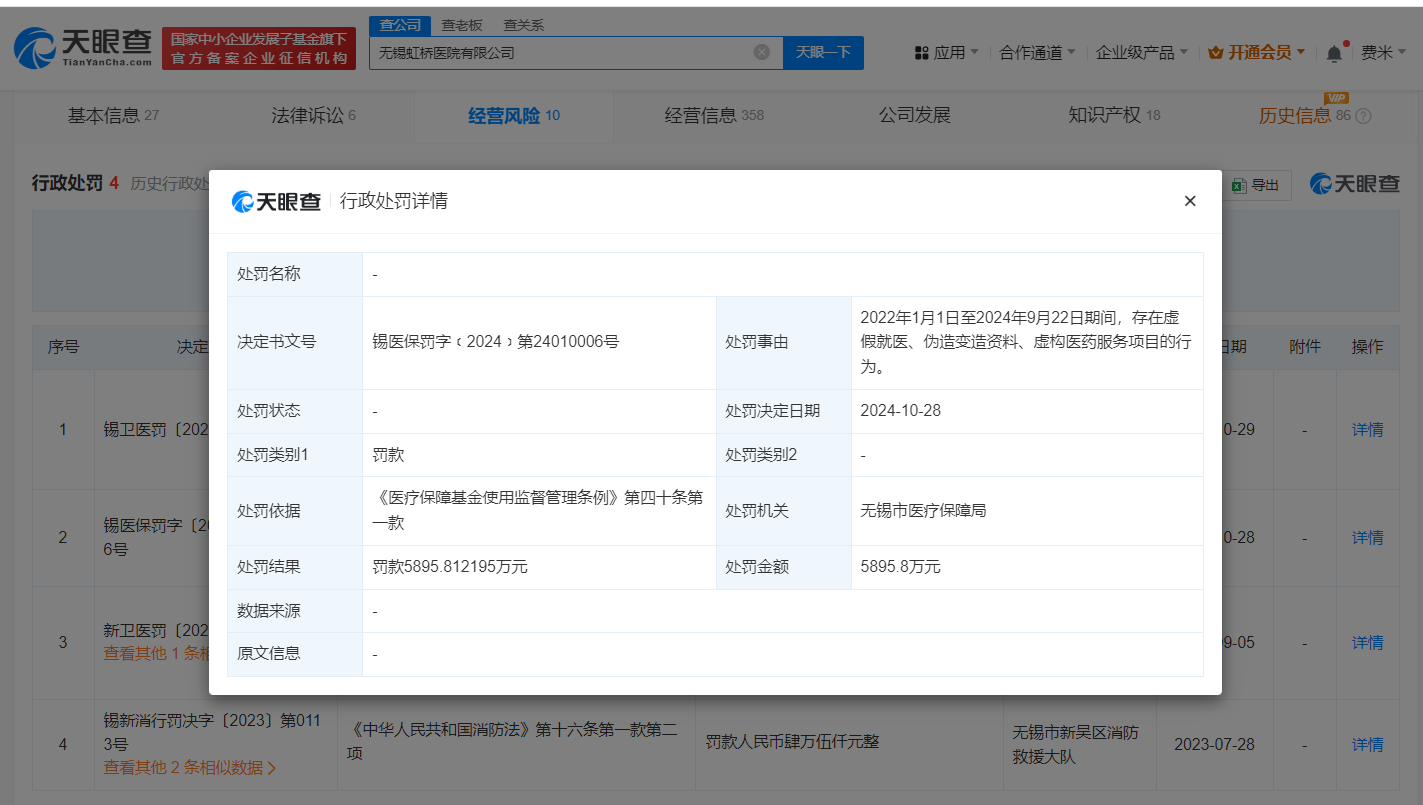1423x805 pixels.
Task: Open the 公司发展 tab
Action: click(914, 115)
